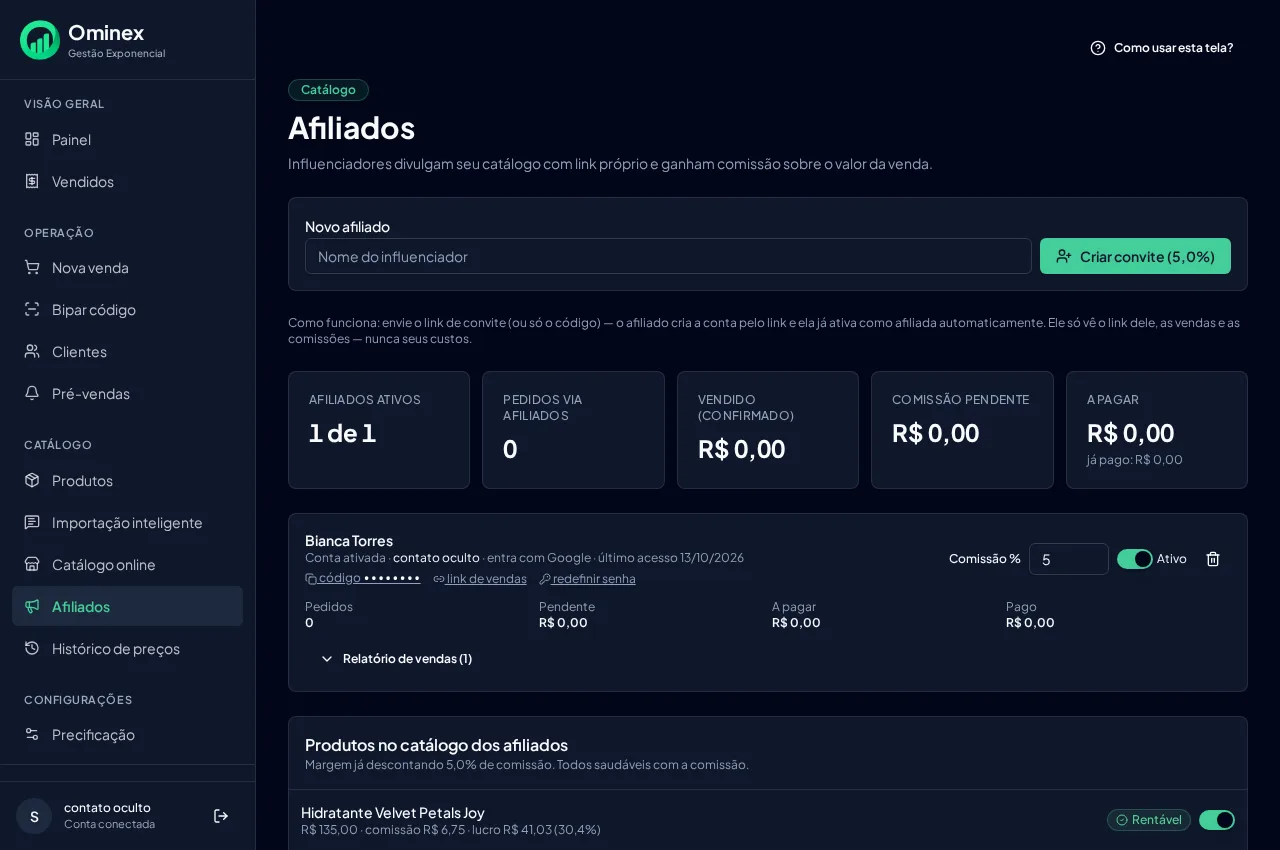The height and width of the screenshot is (850, 1280).
Task: Click the Rentável status badge
Action: pyautogui.click(x=1149, y=820)
